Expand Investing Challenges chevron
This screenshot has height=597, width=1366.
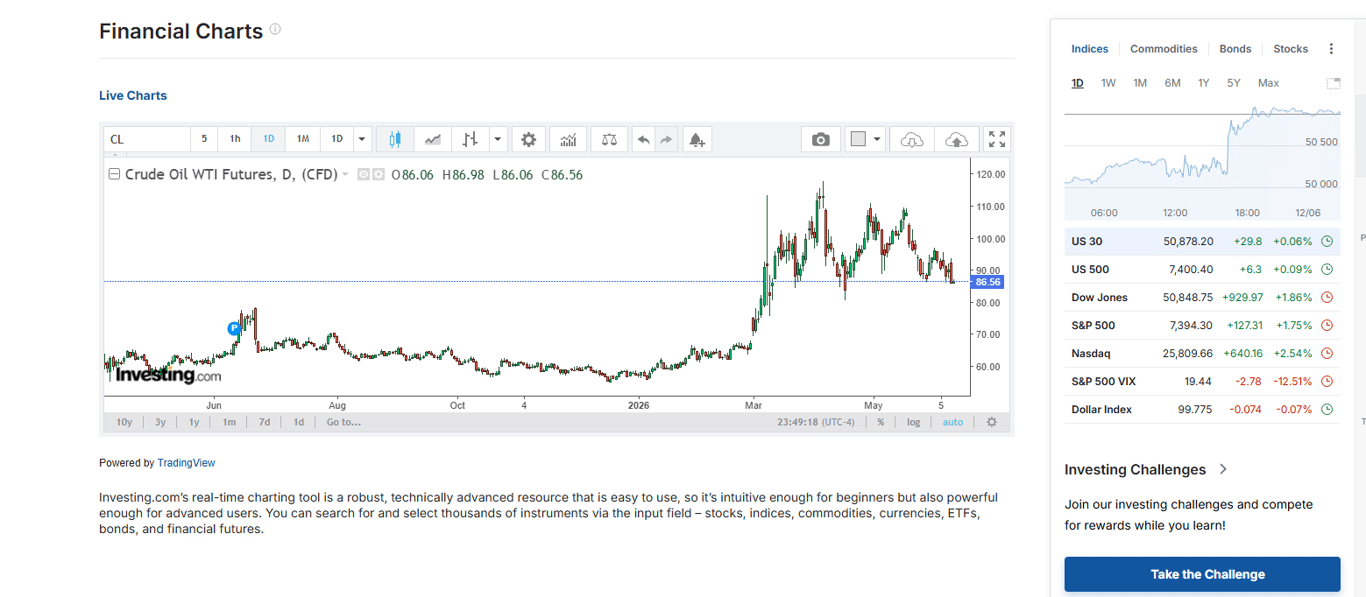(1223, 469)
